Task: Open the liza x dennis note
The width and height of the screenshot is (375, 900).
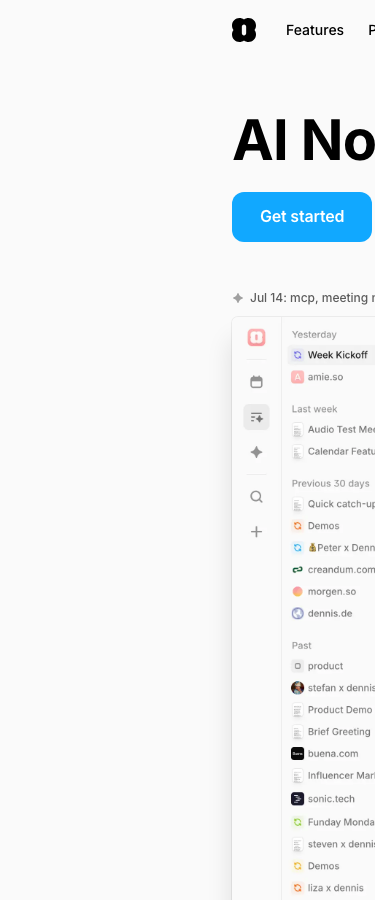Action: coord(335,887)
